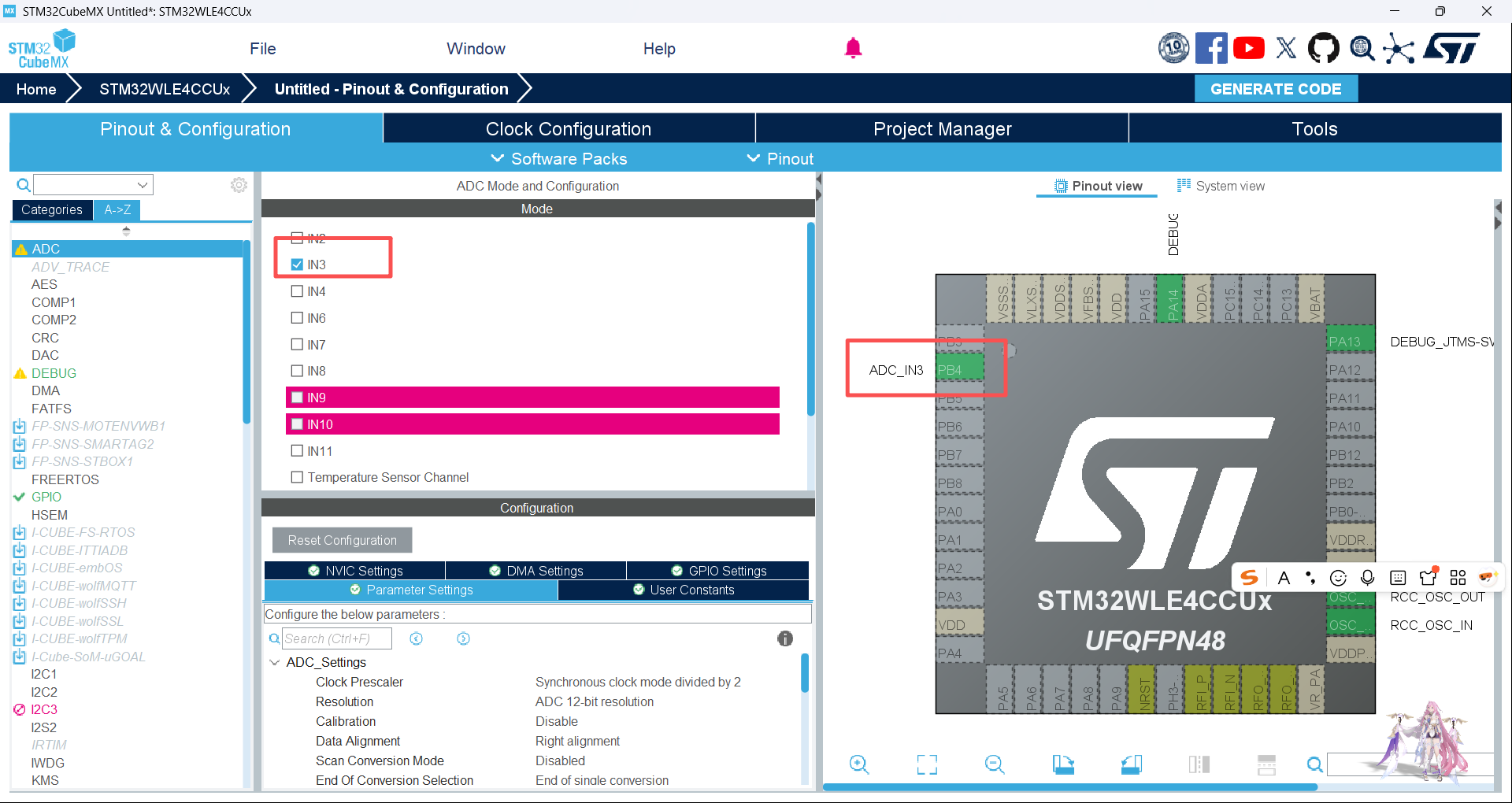Fit the chip to the pinout view
This screenshot has width=1512, height=803.
click(927, 764)
